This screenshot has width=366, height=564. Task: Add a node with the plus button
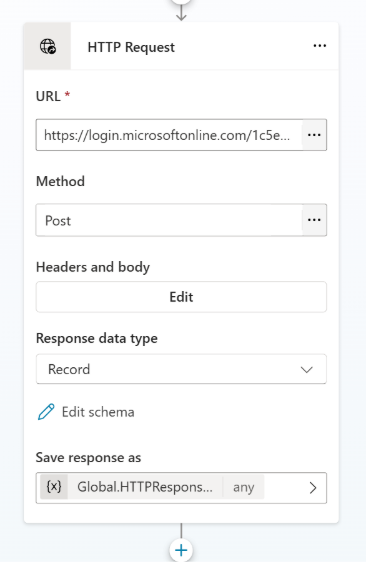[x=181, y=550]
